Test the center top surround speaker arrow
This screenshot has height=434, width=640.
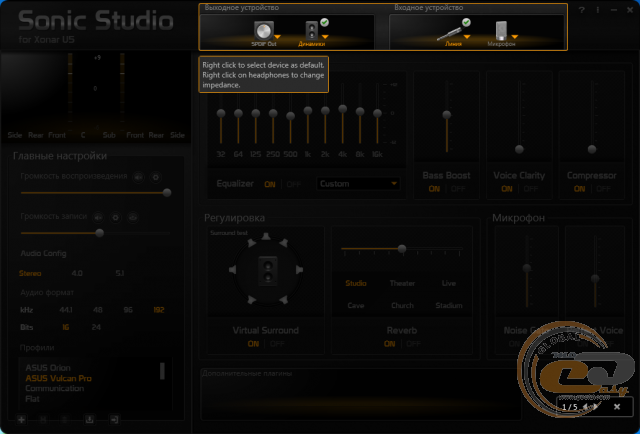pyautogui.click(x=266, y=236)
